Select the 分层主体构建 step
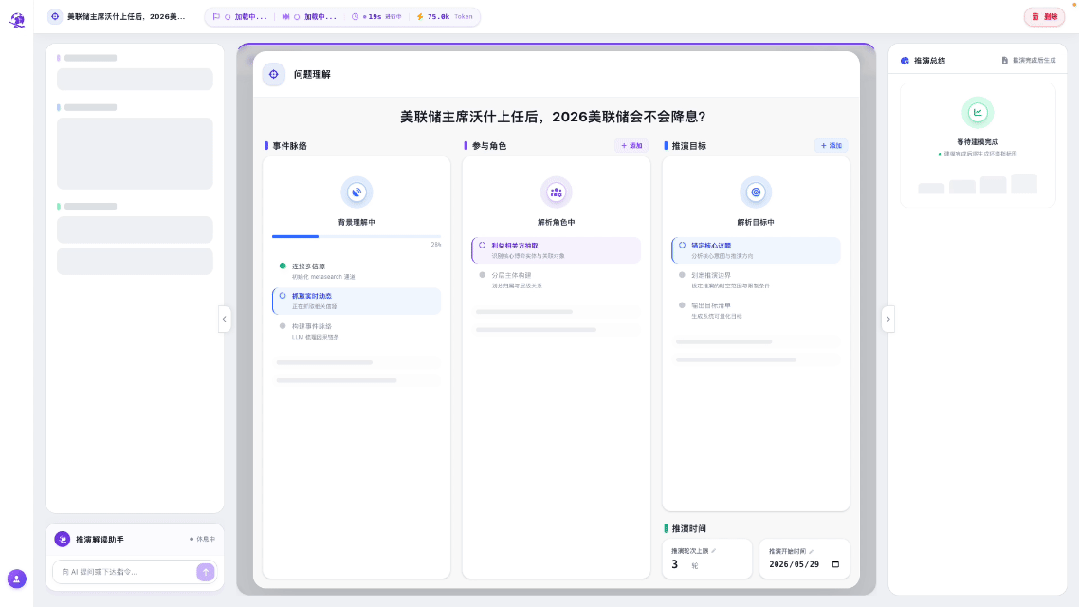This screenshot has width=1079, height=607. tap(556, 280)
